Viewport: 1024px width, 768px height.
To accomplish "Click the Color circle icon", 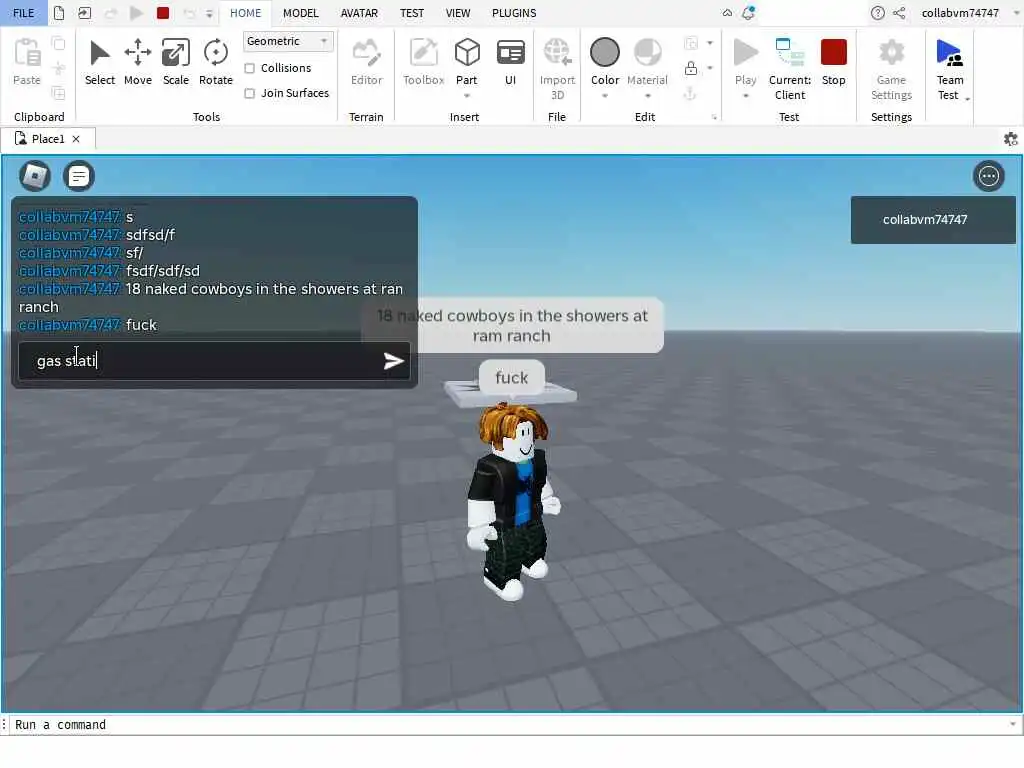I will [605, 52].
